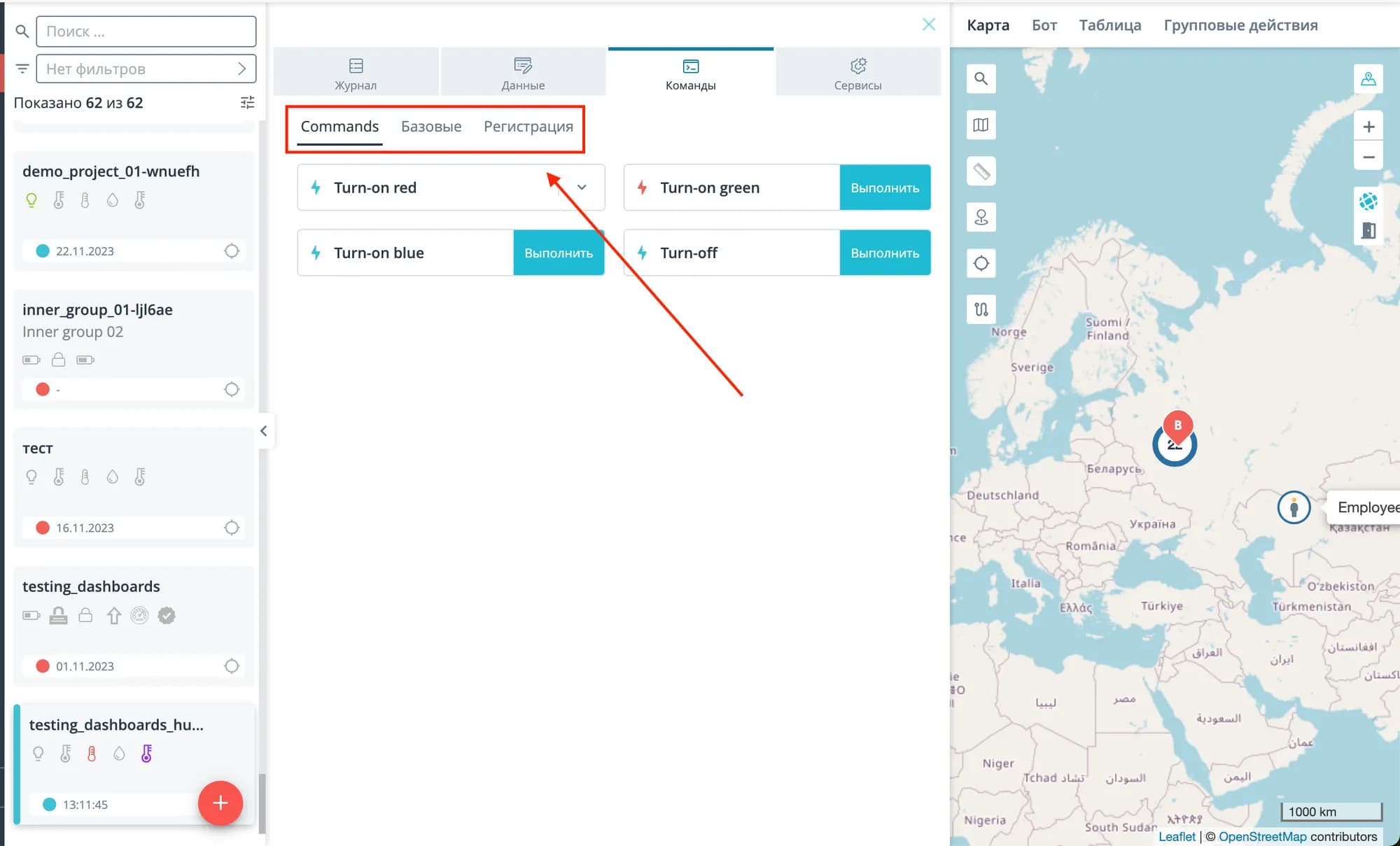Screen dimensions: 1400x846
Task: Select the ruler measurement tool
Action: (x=981, y=171)
